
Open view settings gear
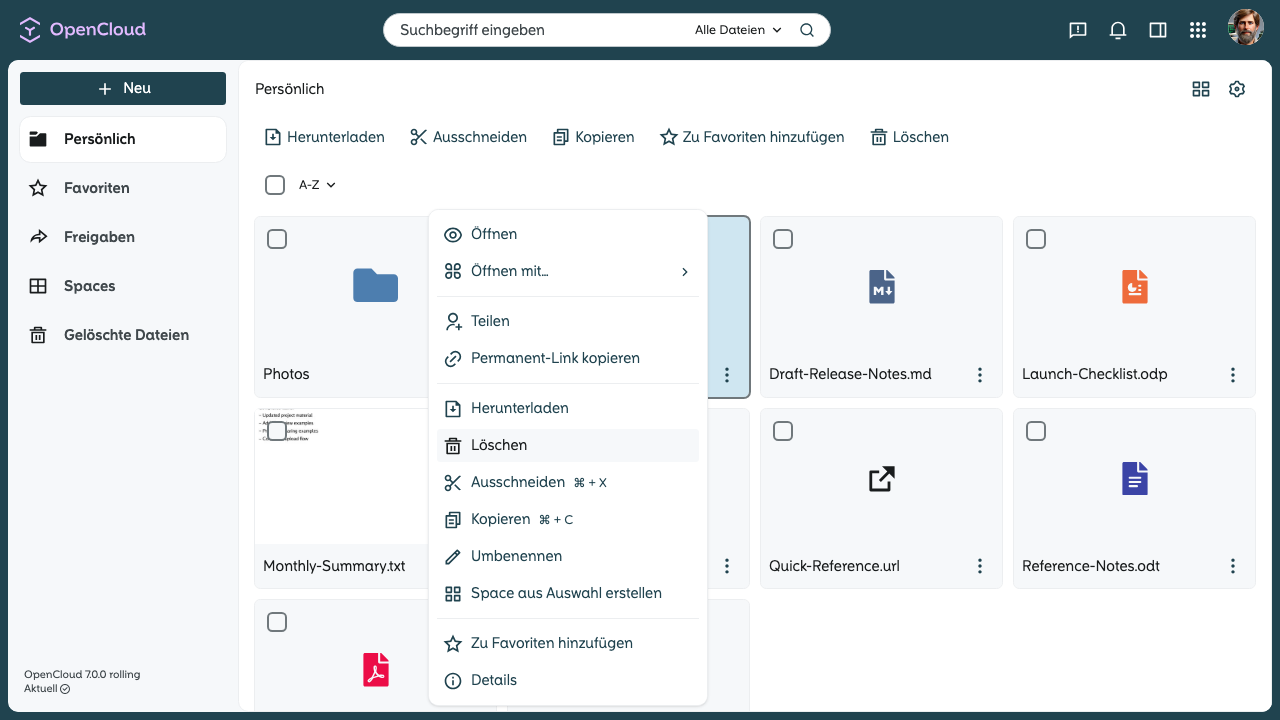pos(1237,89)
